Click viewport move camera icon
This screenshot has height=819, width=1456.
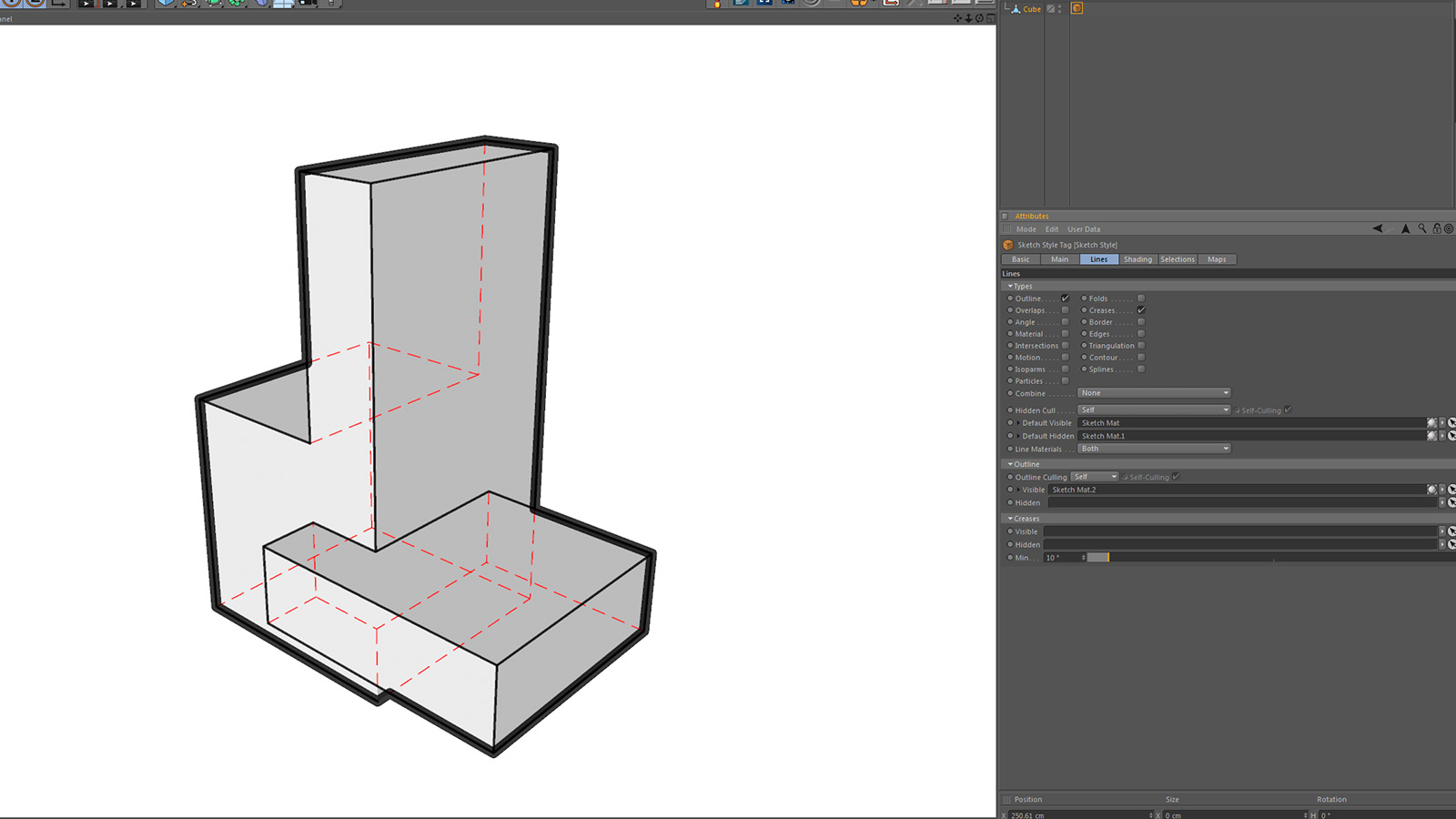pyautogui.click(x=957, y=18)
